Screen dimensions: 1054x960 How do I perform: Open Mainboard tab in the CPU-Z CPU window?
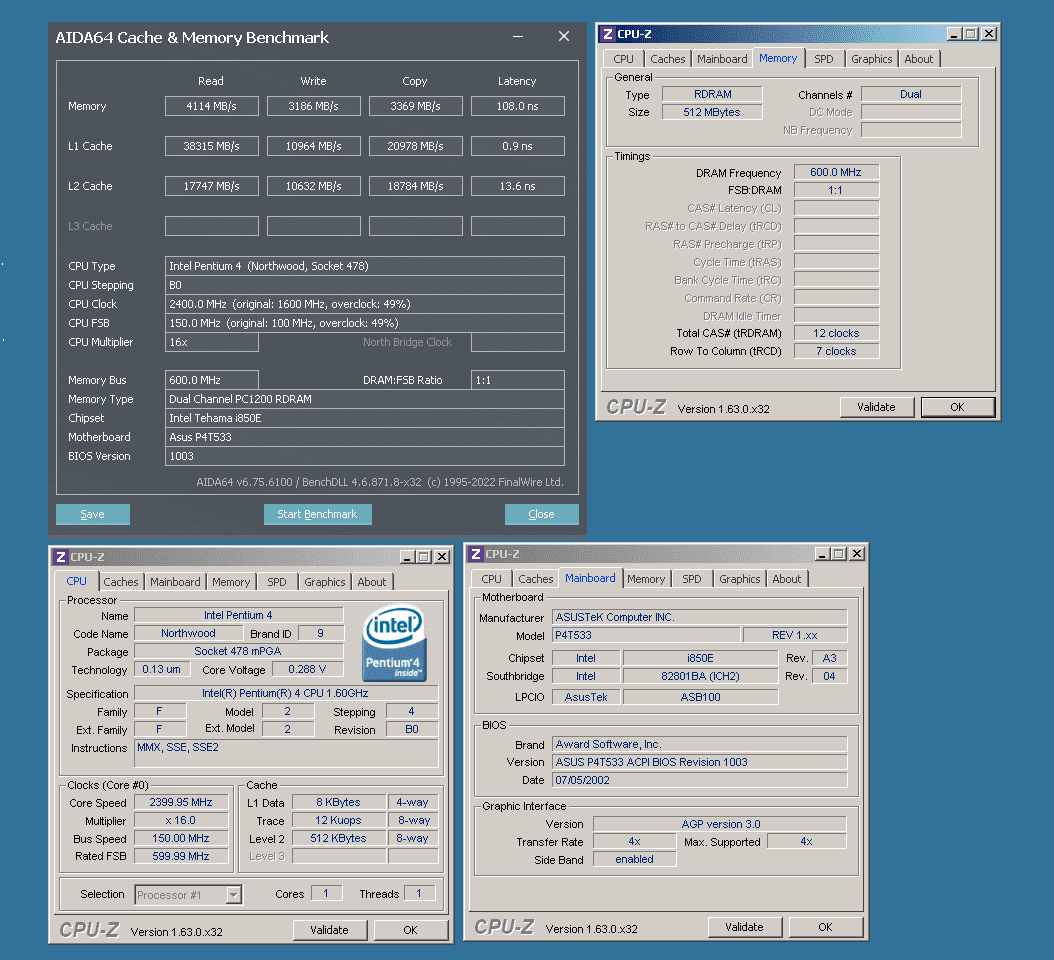click(175, 582)
